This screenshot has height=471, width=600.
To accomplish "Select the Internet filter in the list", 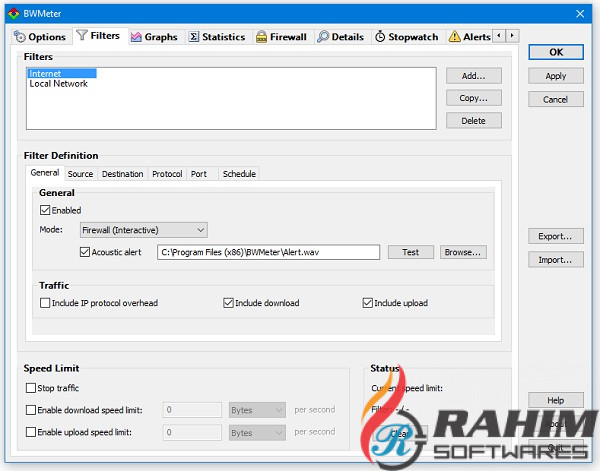I will point(61,73).
